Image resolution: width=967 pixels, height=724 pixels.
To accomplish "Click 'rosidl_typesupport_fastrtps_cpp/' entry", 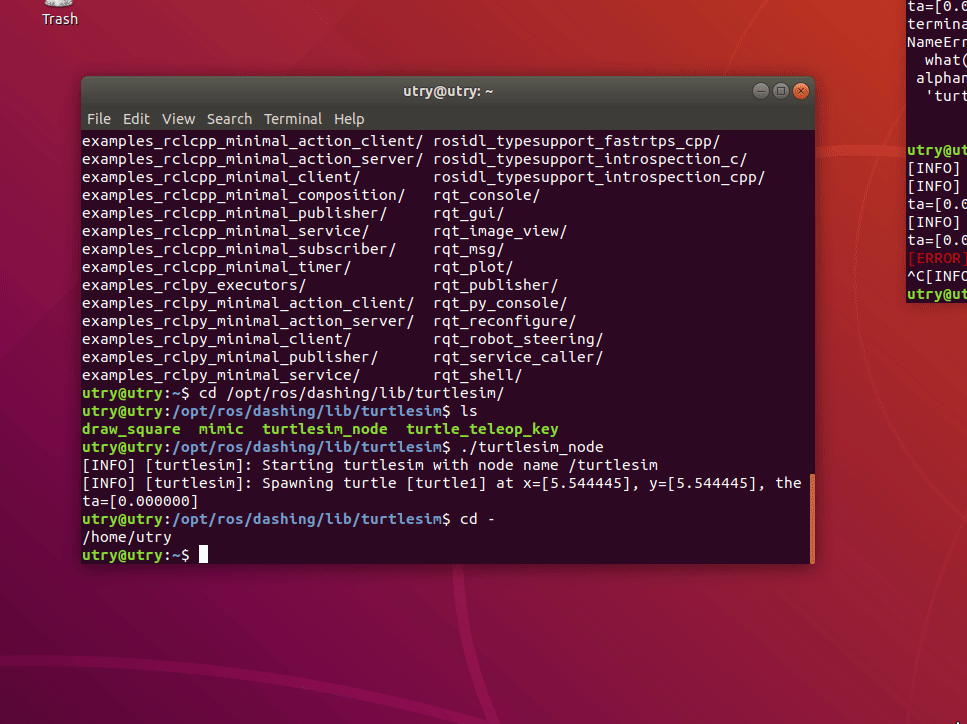I will [x=577, y=141].
